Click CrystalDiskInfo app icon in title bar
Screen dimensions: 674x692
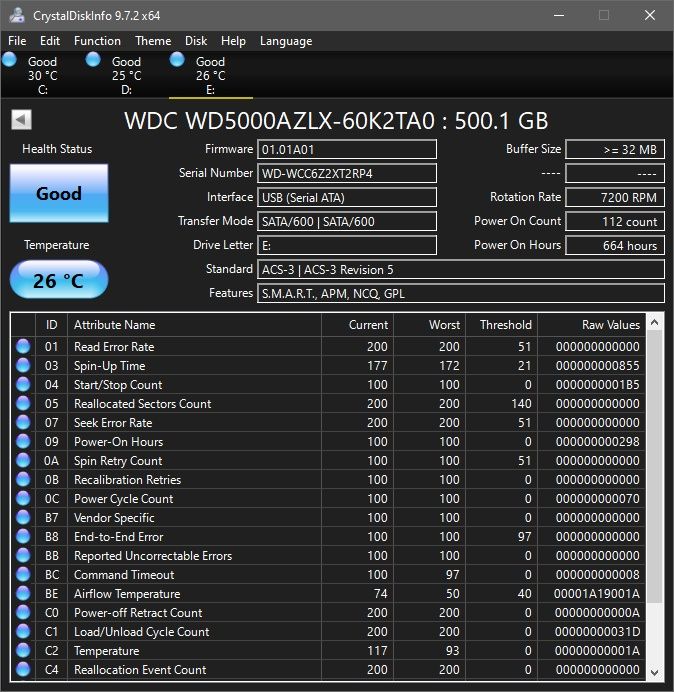click(15, 16)
